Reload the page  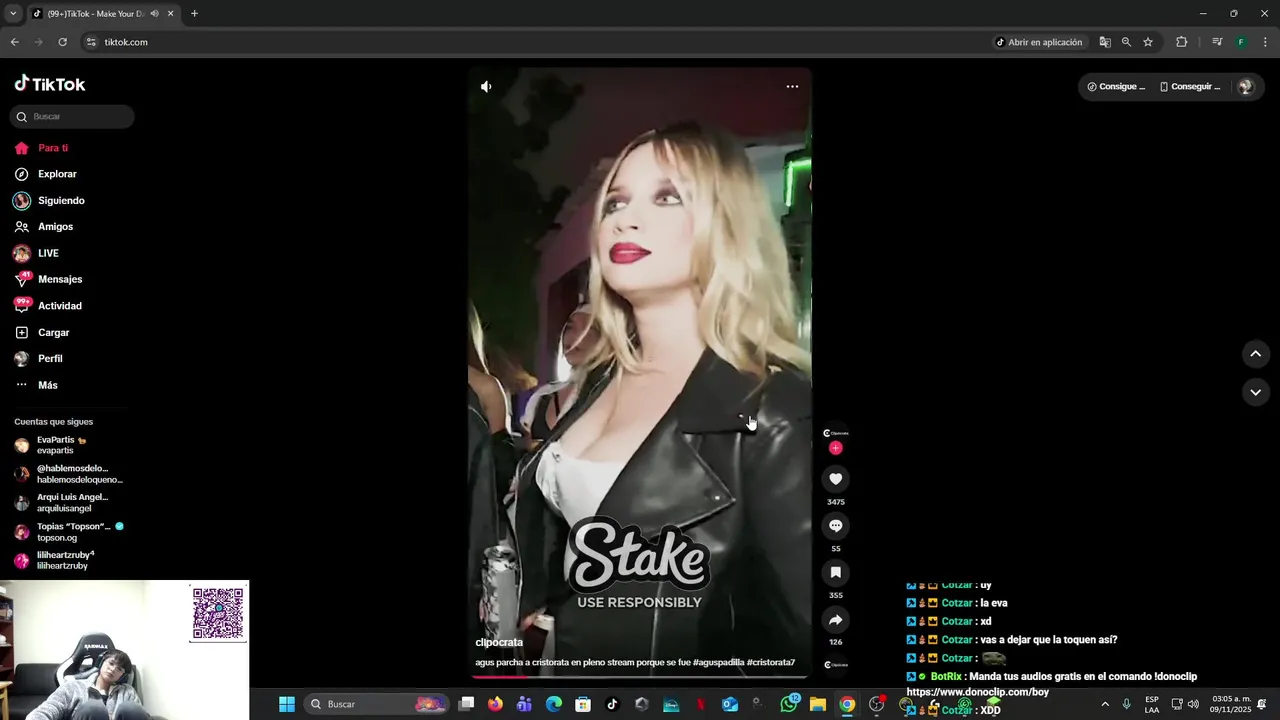coord(62,42)
